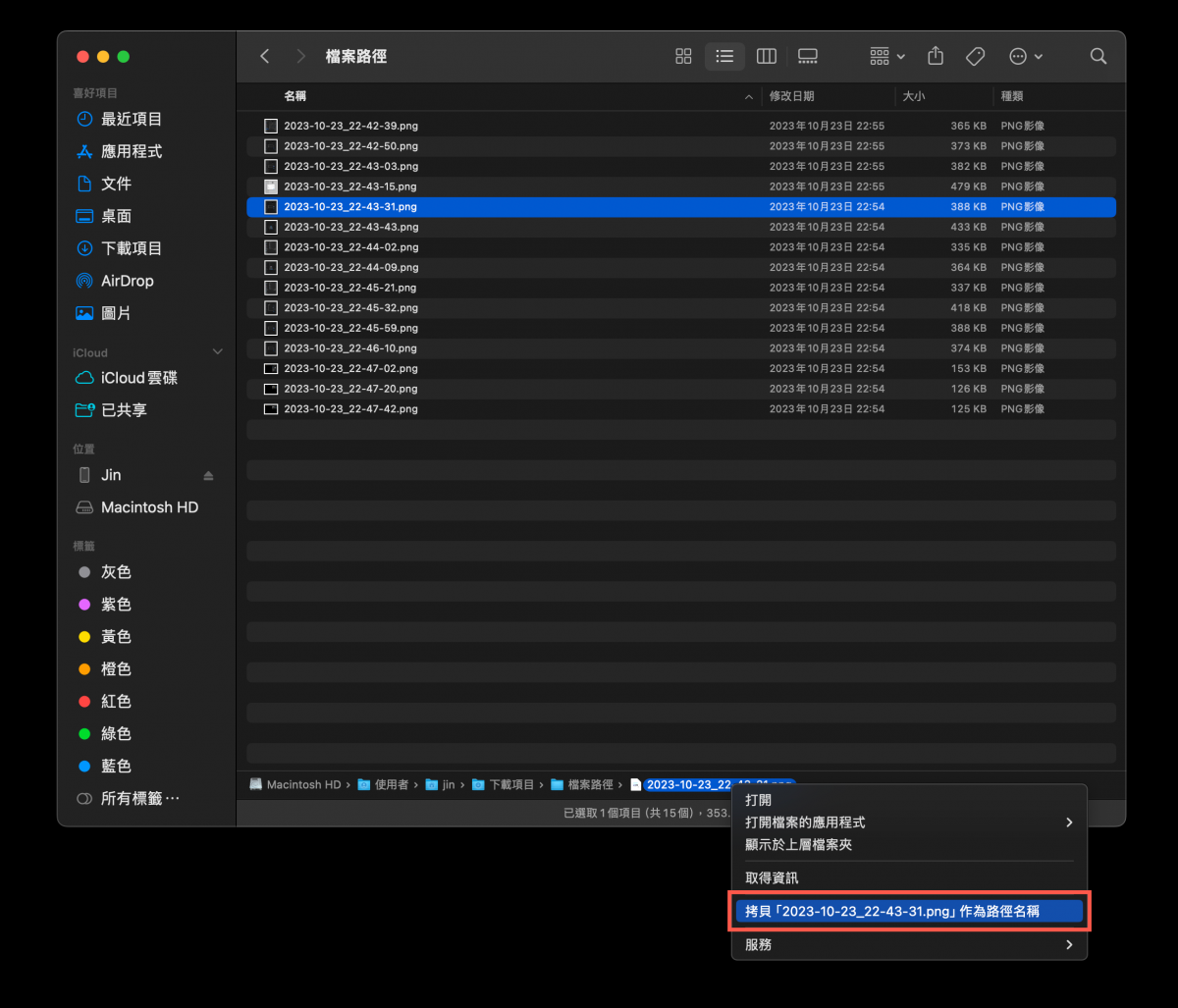Select file 2023-10-23_22-45-21.png
The image size is (1178, 1008).
click(x=681, y=288)
